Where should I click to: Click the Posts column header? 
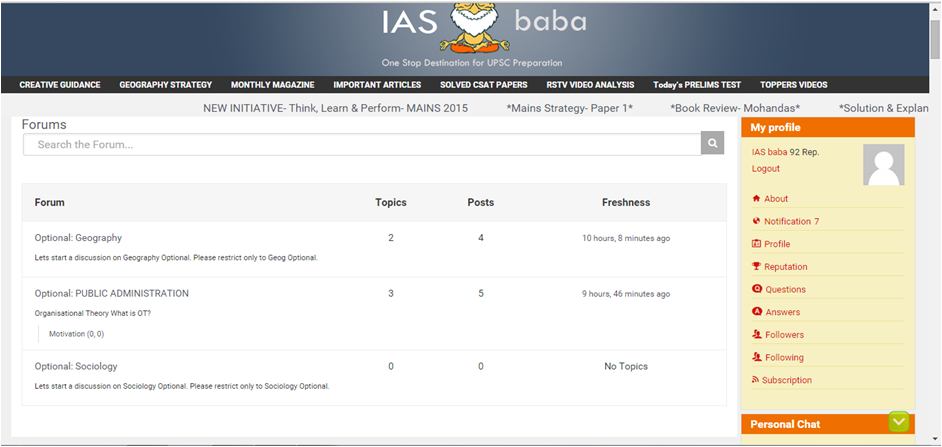[481, 202]
